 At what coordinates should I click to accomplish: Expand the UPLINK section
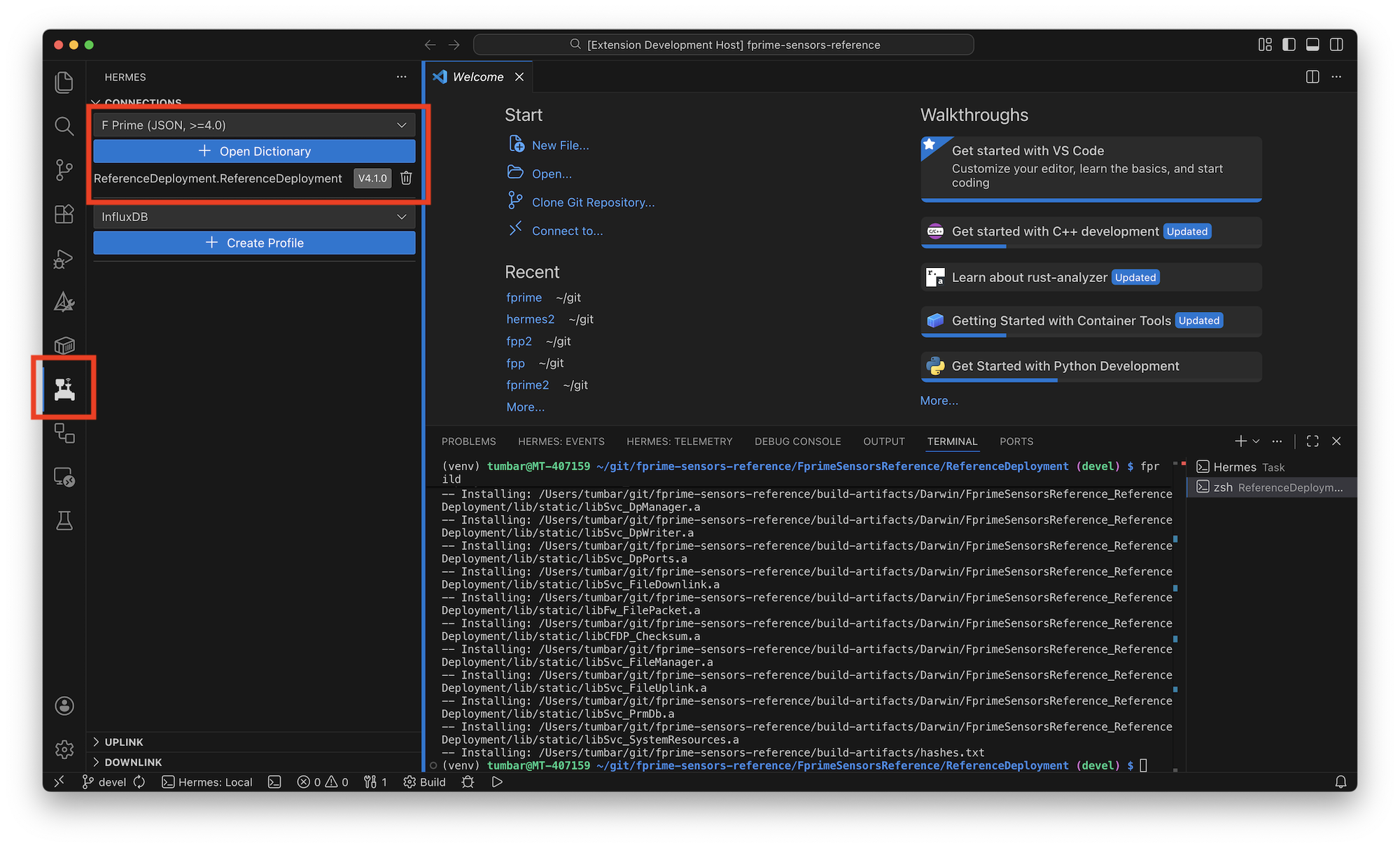click(x=124, y=742)
